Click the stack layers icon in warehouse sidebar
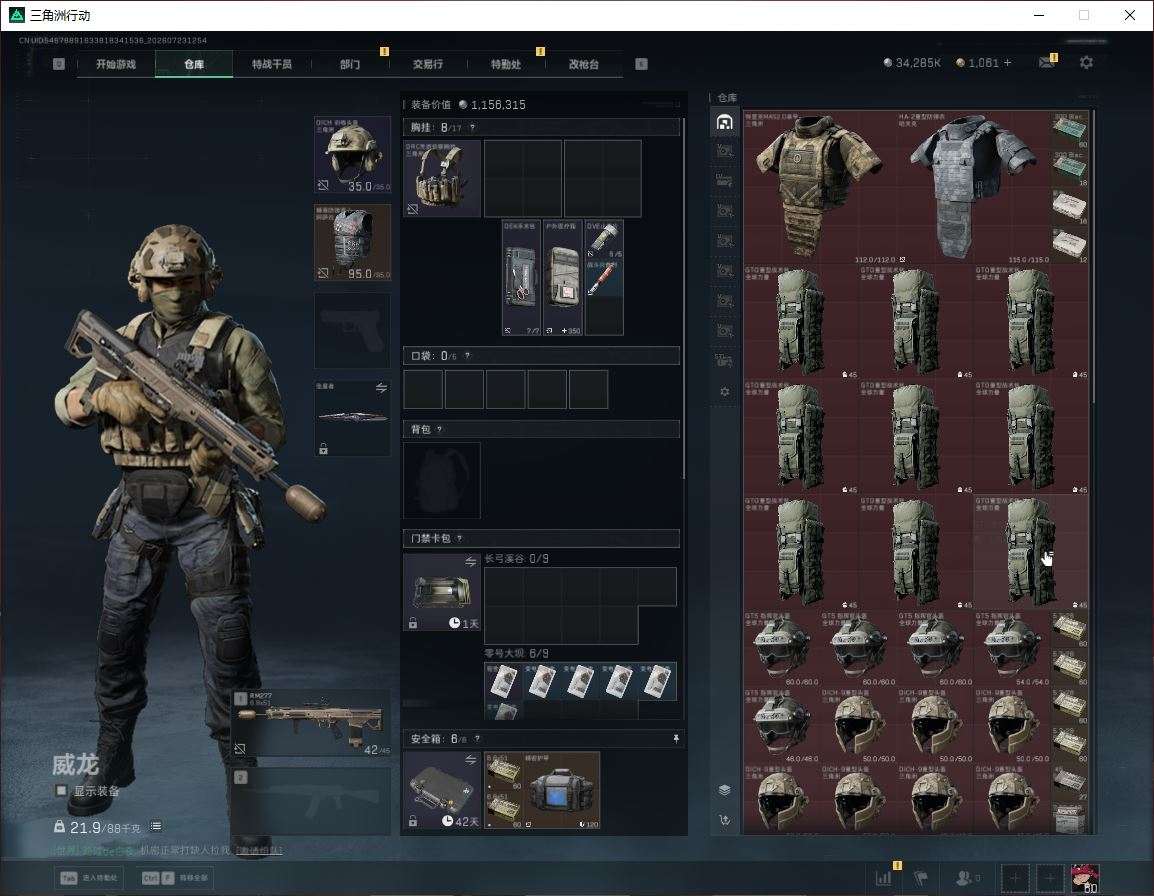The height and width of the screenshot is (896, 1154). click(x=724, y=790)
